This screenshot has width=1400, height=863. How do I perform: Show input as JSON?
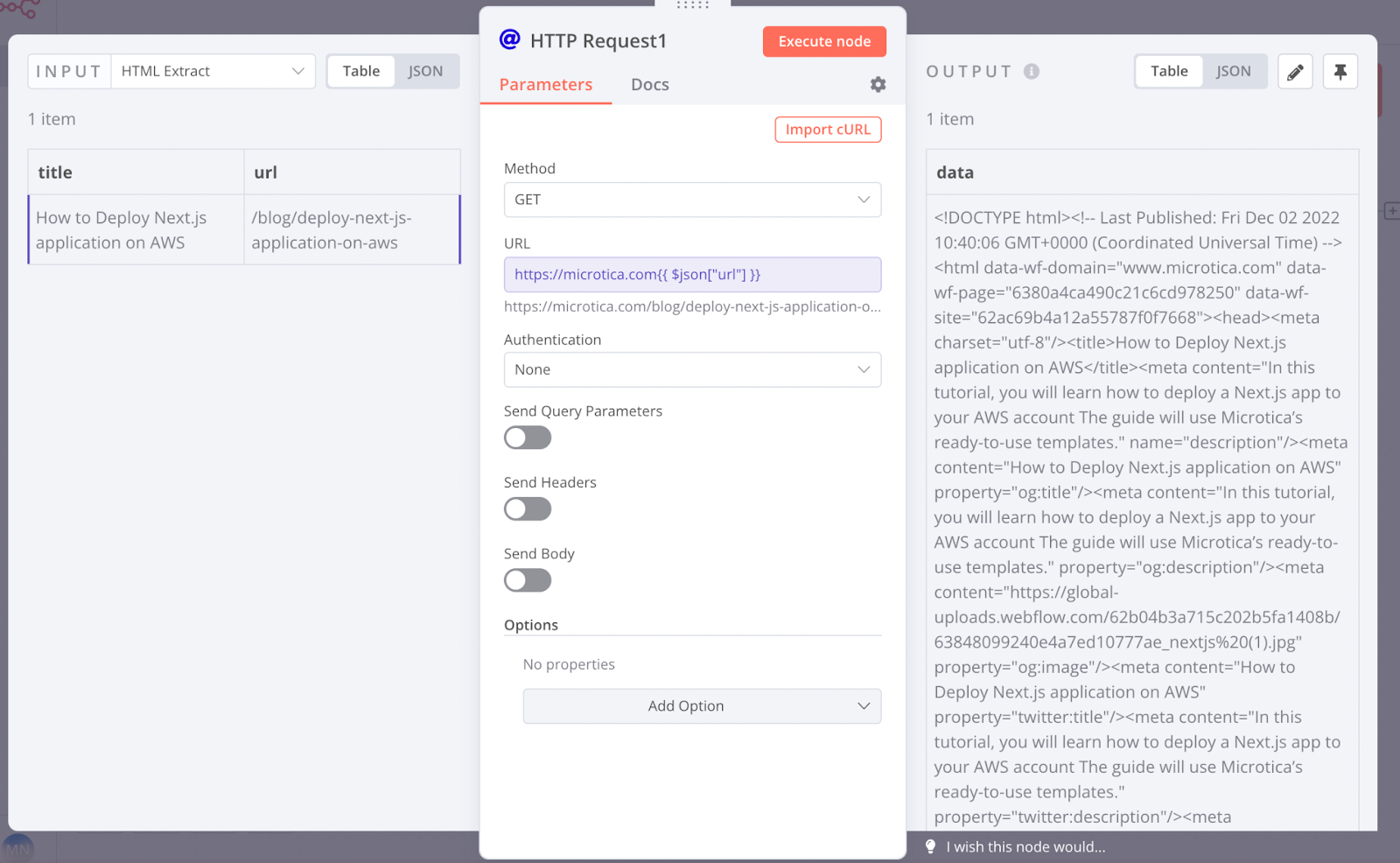(425, 72)
